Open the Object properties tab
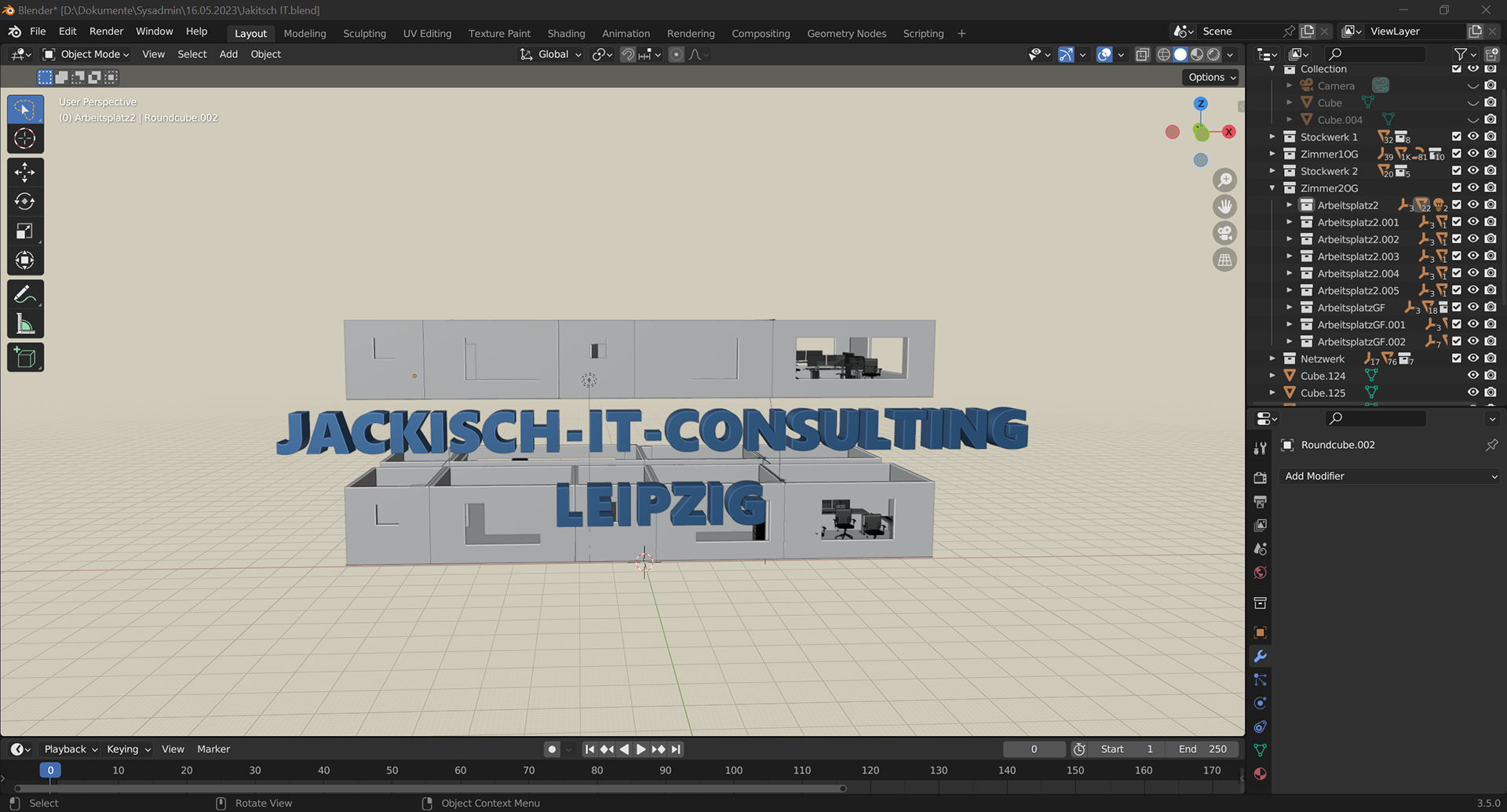The height and width of the screenshot is (812, 1507). (1261, 632)
